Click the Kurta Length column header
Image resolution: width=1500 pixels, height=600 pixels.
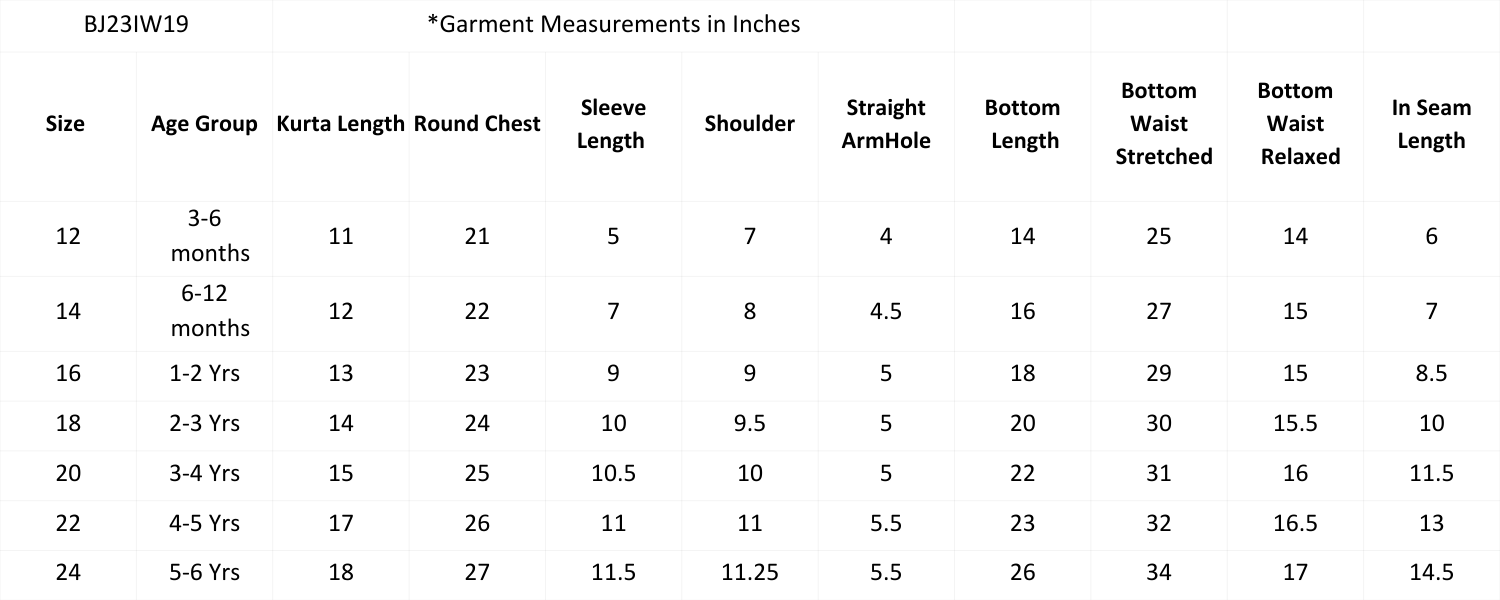(x=340, y=125)
